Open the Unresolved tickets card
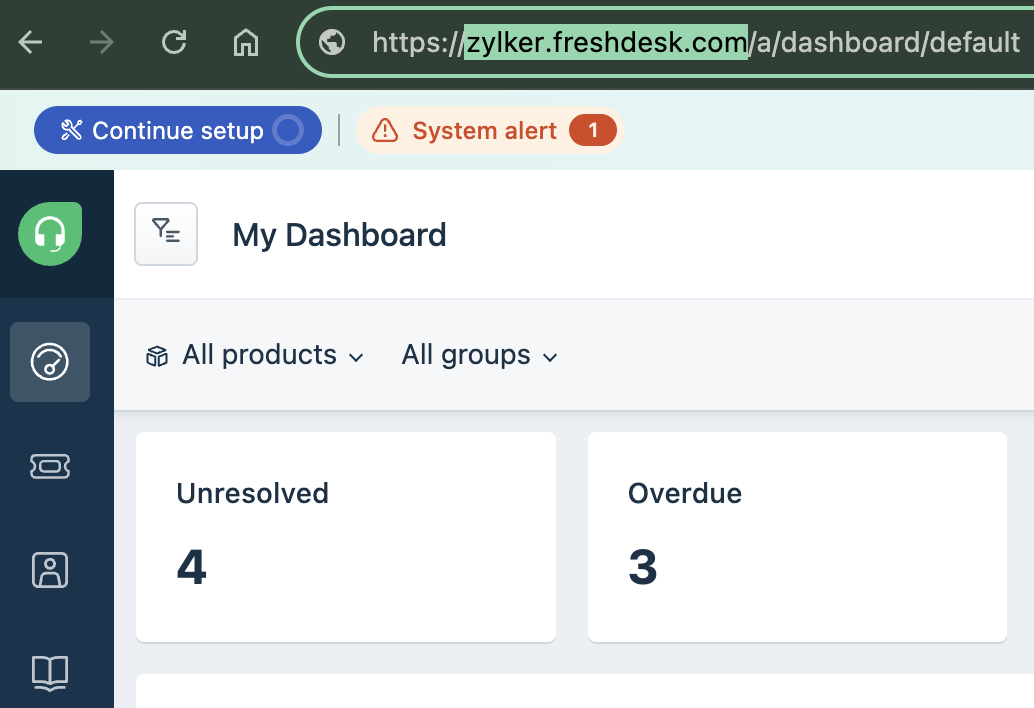Image resolution: width=1034 pixels, height=708 pixels. click(x=345, y=536)
